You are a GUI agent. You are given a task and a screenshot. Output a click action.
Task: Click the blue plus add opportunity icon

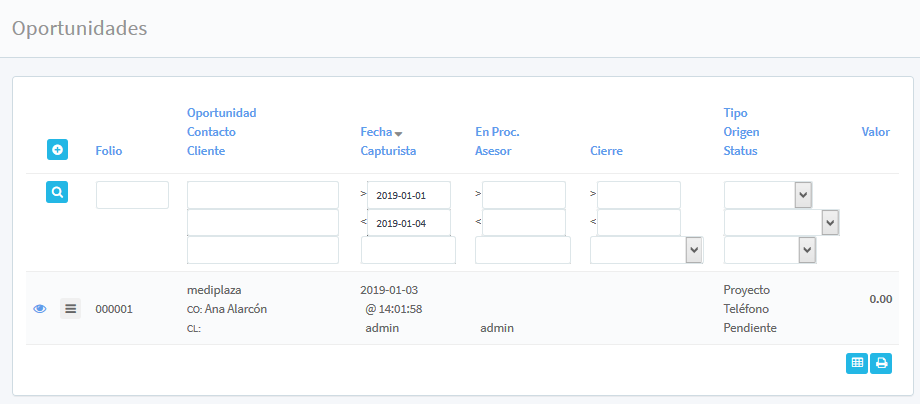click(x=57, y=150)
